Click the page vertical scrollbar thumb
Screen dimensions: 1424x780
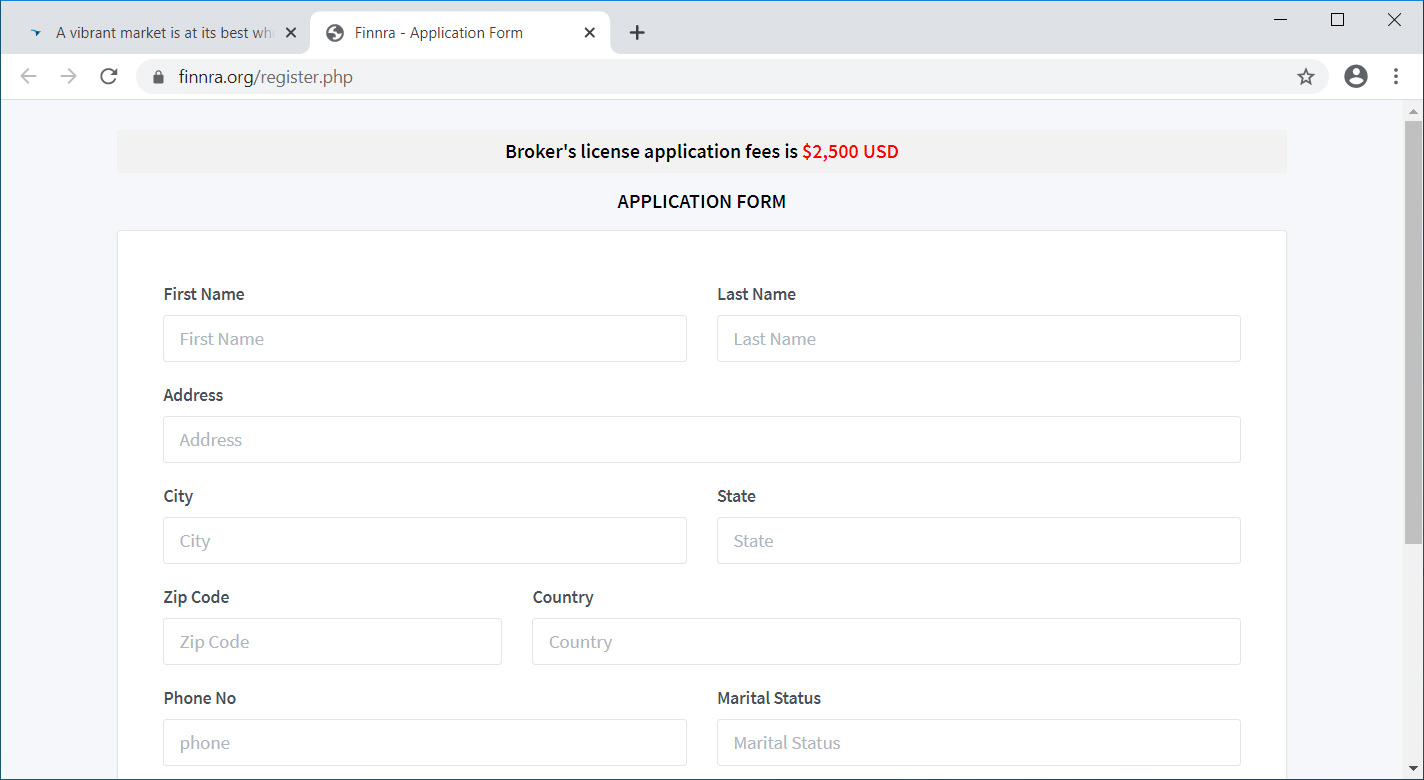[1413, 332]
